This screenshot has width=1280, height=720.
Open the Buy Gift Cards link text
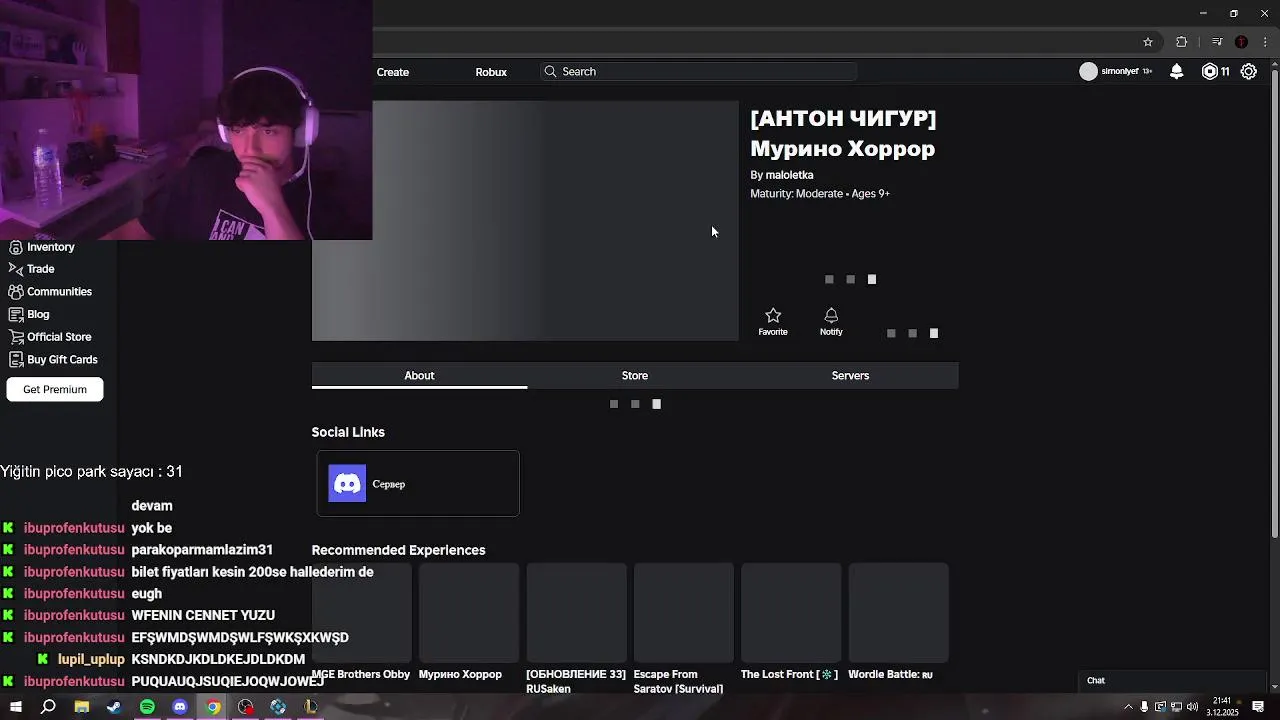click(x=62, y=359)
